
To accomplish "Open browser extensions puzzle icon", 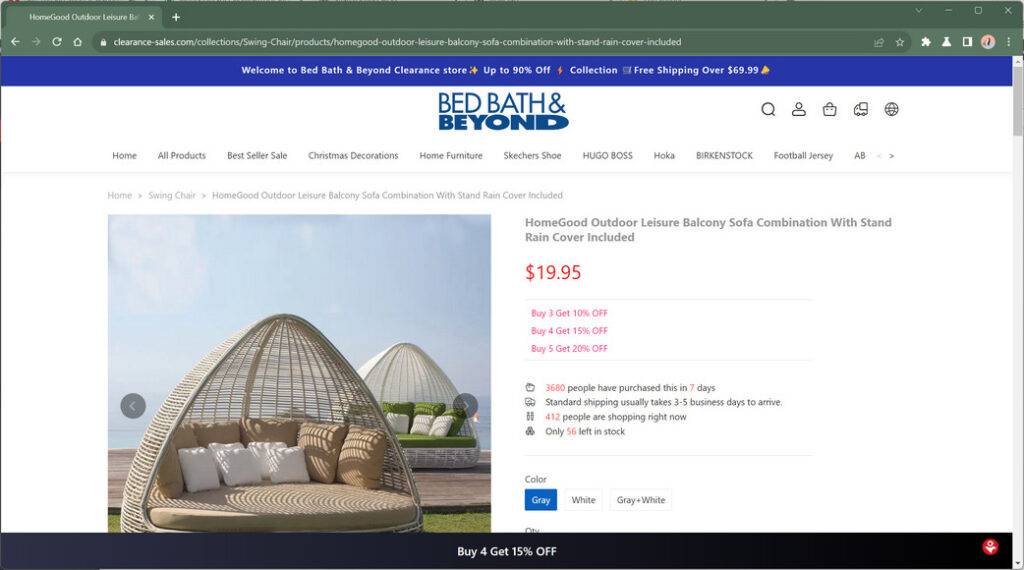I will pyautogui.click(x=925, y=42).
